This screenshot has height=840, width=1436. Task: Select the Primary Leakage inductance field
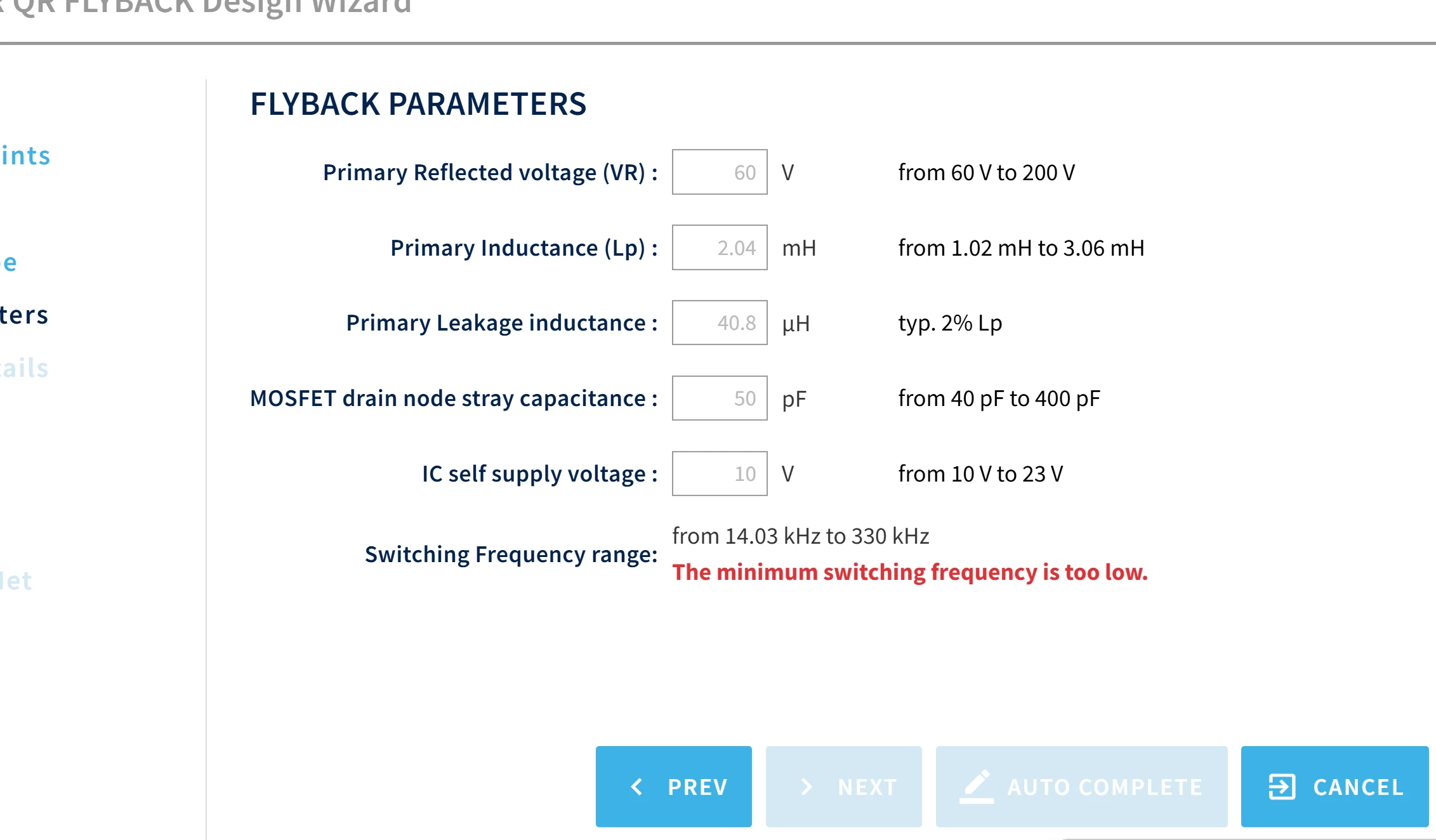coord(720,323)
